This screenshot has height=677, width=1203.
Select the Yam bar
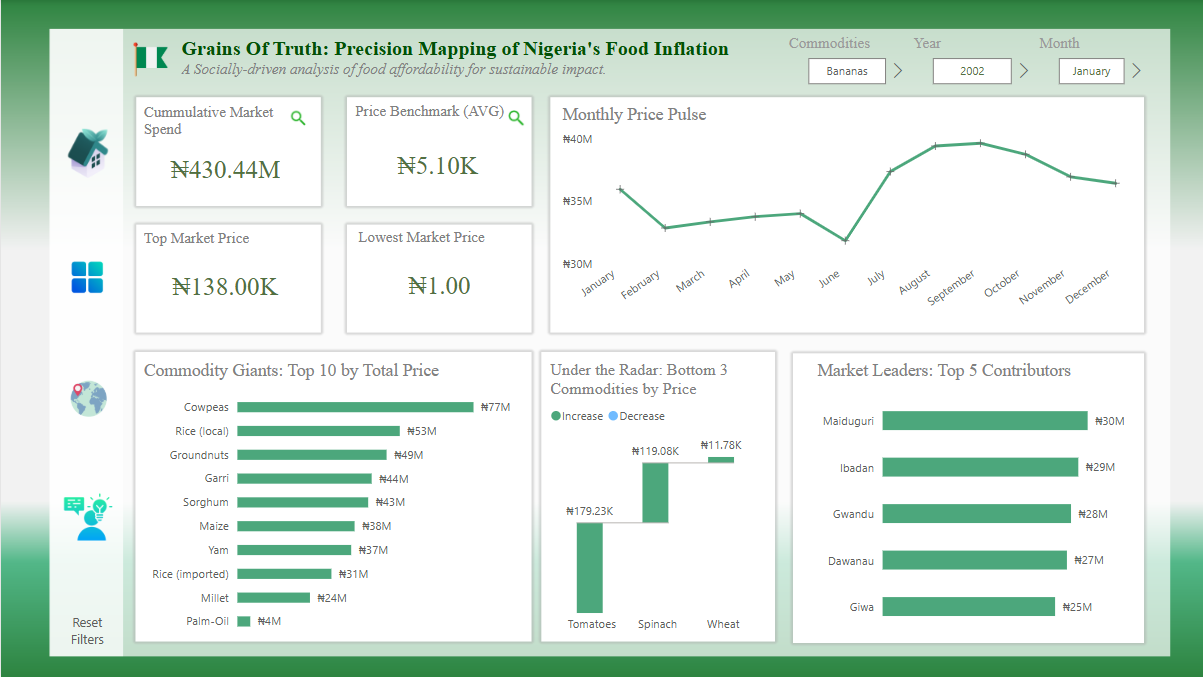click(x=294, y=550)
